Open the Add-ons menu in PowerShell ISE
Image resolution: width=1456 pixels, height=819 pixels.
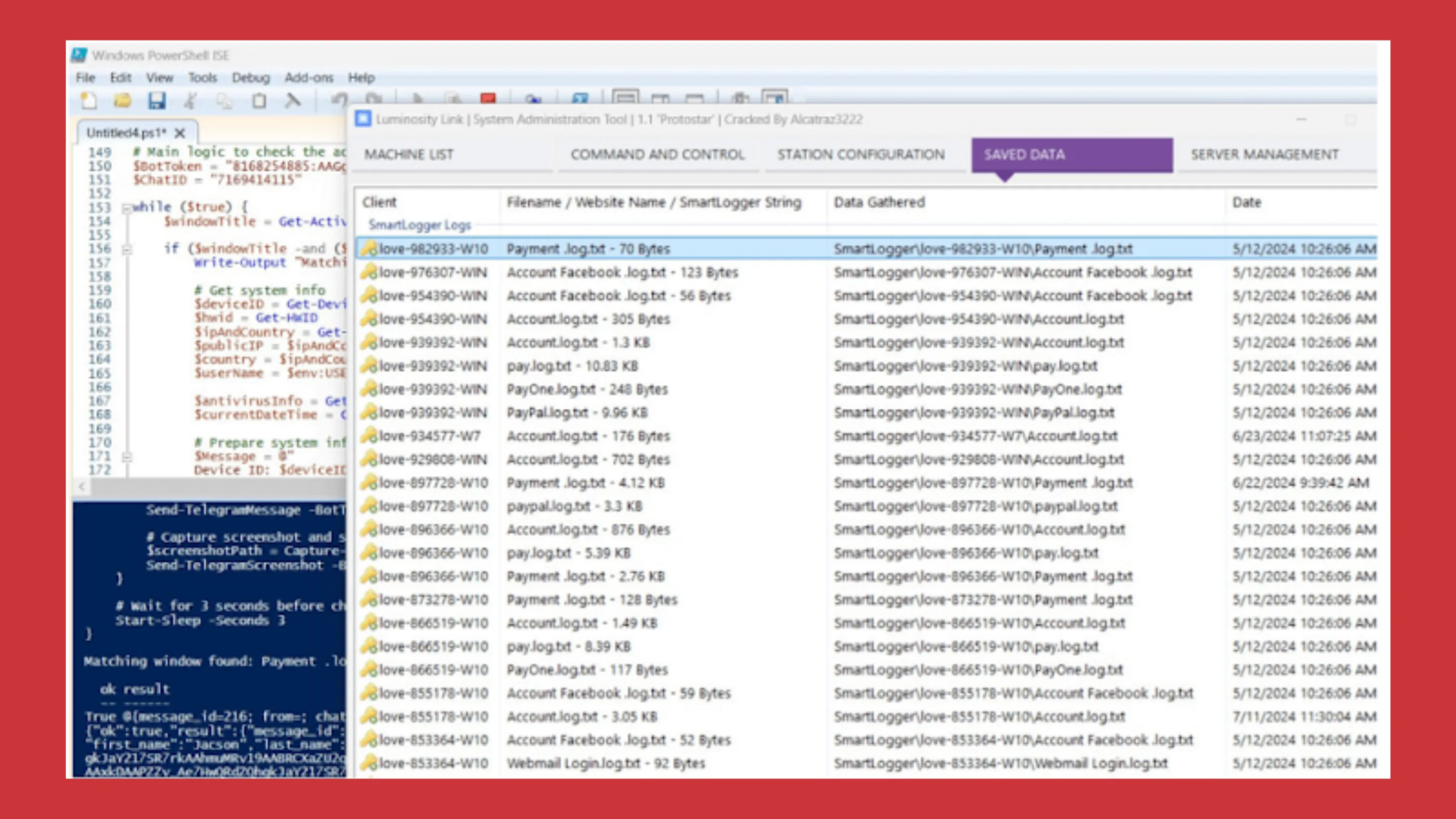click(308, 77)
